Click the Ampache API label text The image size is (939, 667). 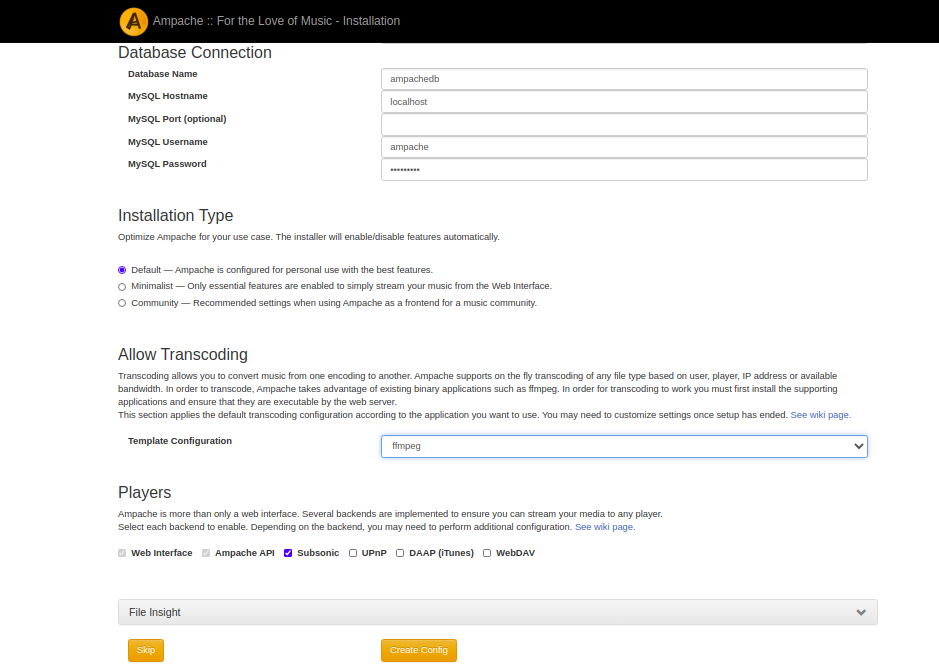pyautogui.click(x=245, y=553)
